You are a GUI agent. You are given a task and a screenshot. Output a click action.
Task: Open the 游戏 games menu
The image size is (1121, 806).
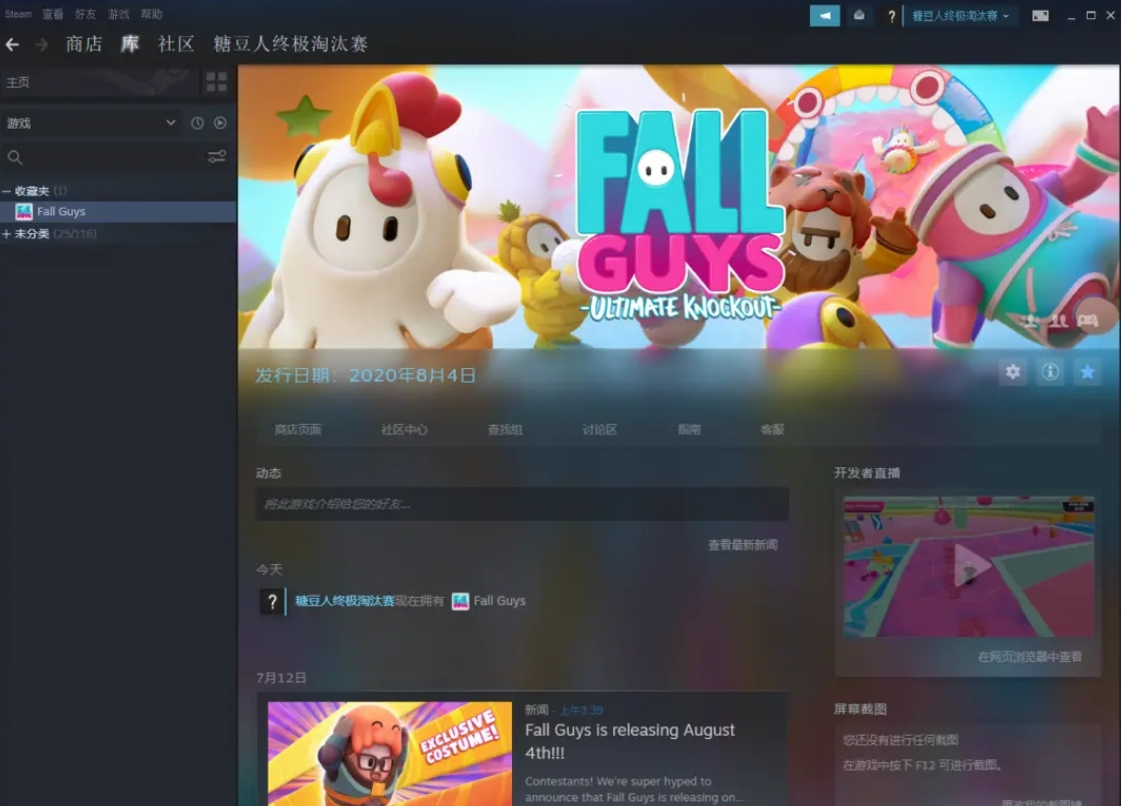pyautogui.click(x=118, y=14)
